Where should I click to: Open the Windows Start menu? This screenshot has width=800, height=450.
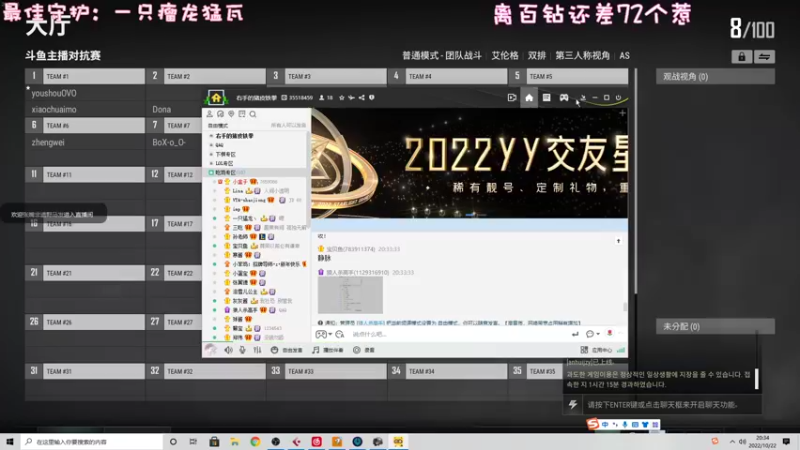10,441
